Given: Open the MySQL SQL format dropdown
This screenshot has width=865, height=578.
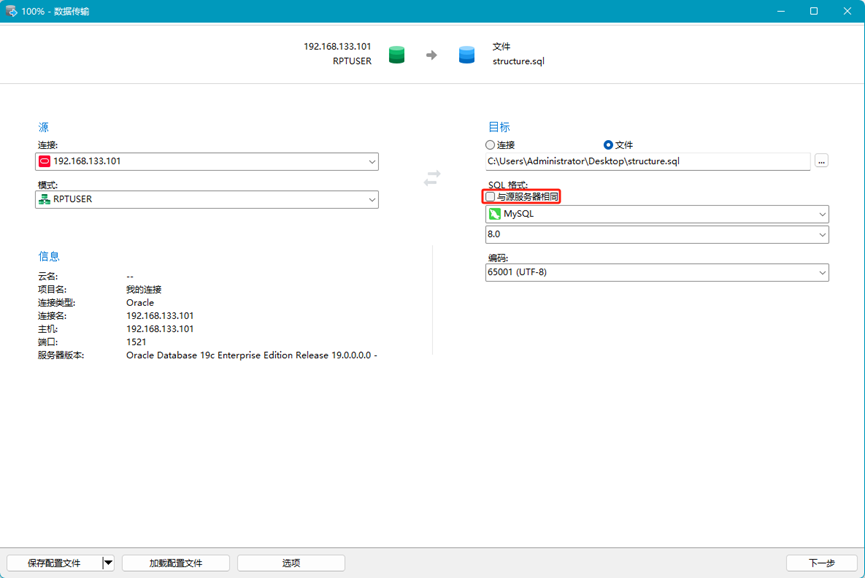Looking at the screenshot, I should 657,214.
